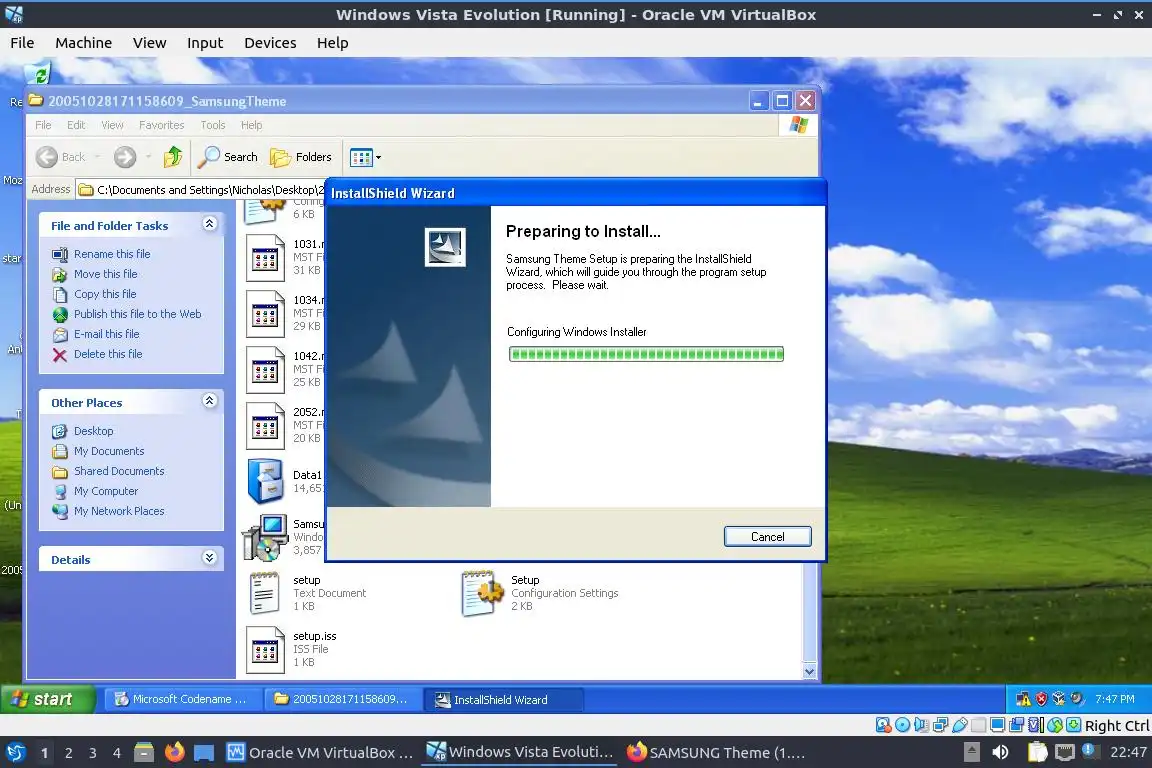
Task: Open Desktop under Other Places
Action: pyautogui.click(x=93, y=431)
